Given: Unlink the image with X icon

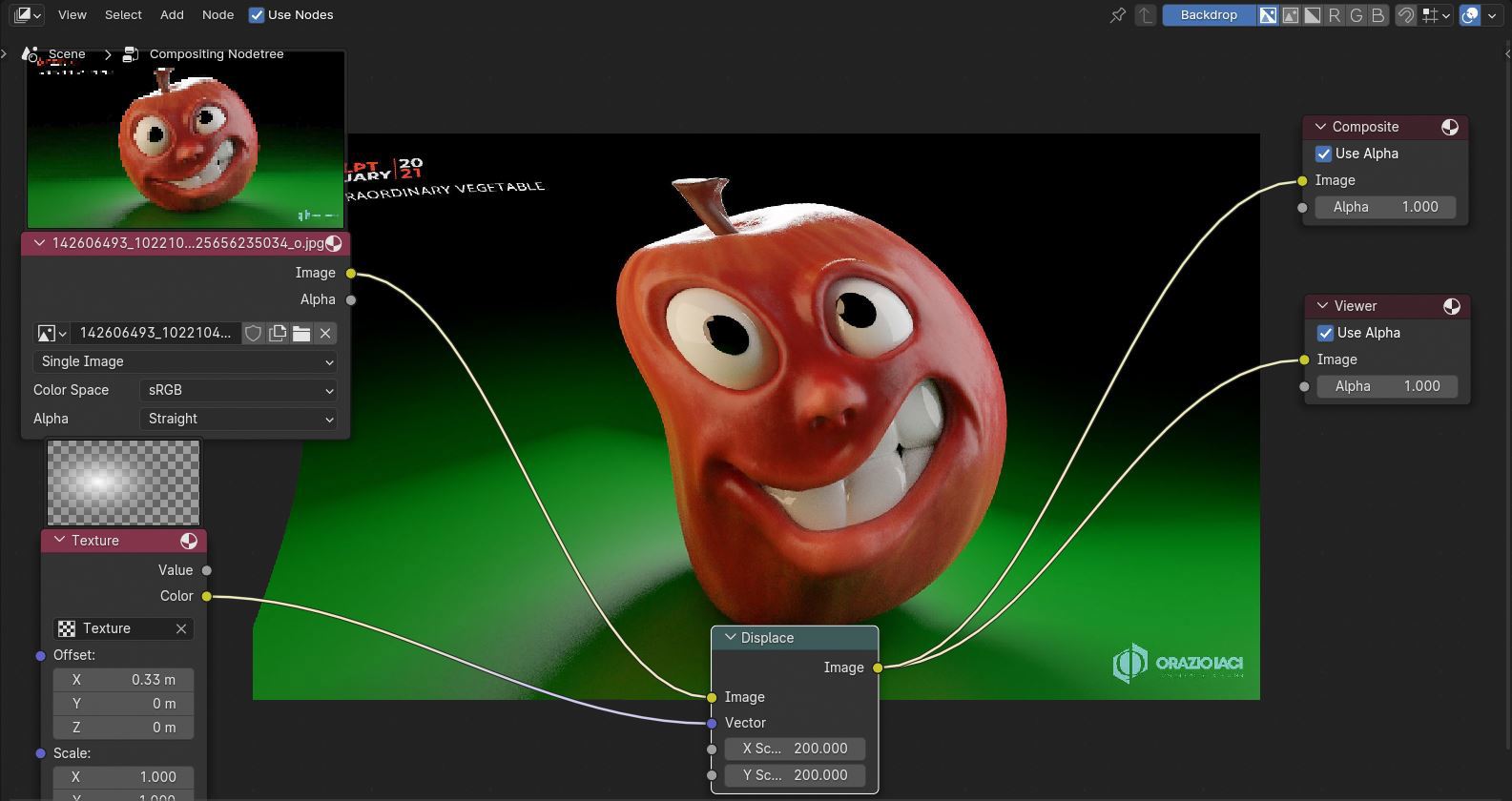Looking at the screenshot, I should 325,333.
